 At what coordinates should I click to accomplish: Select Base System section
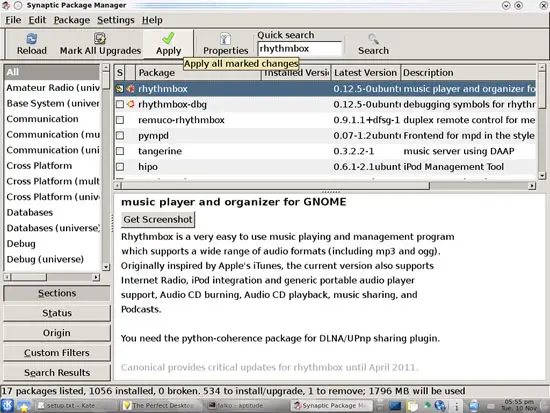52,104
